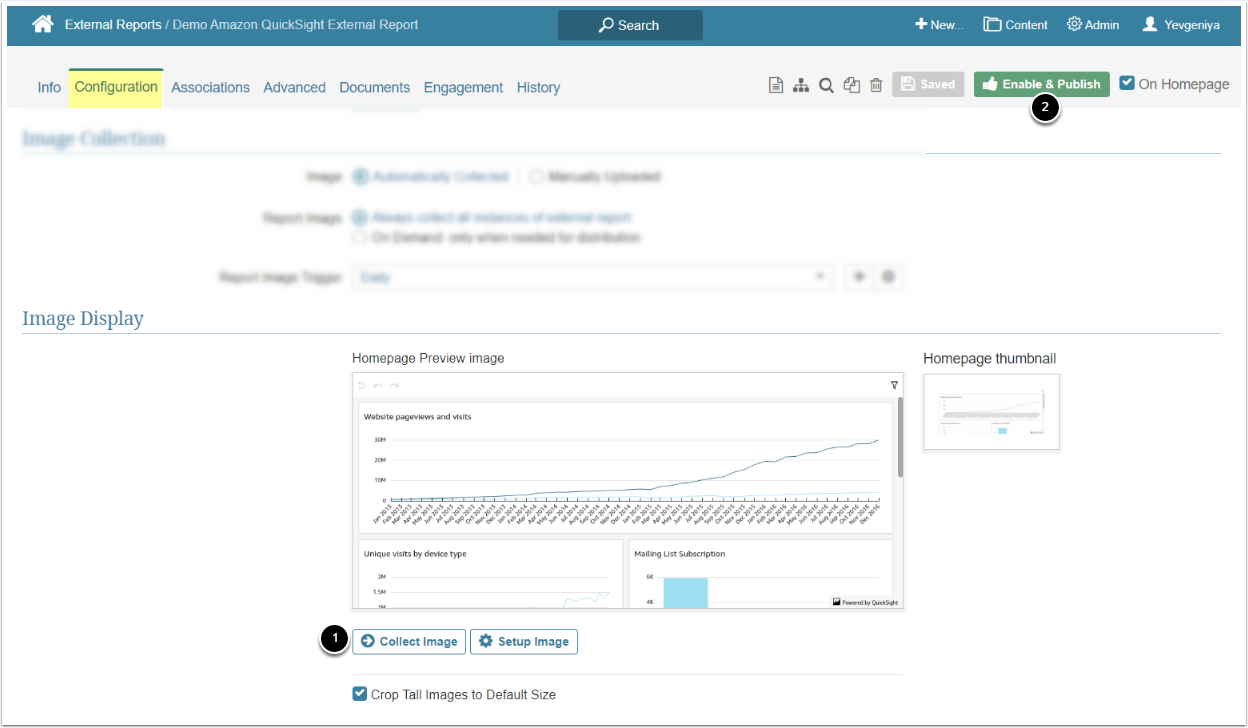Click the gear icon beside Report Image Trigger

coord(889,277)
